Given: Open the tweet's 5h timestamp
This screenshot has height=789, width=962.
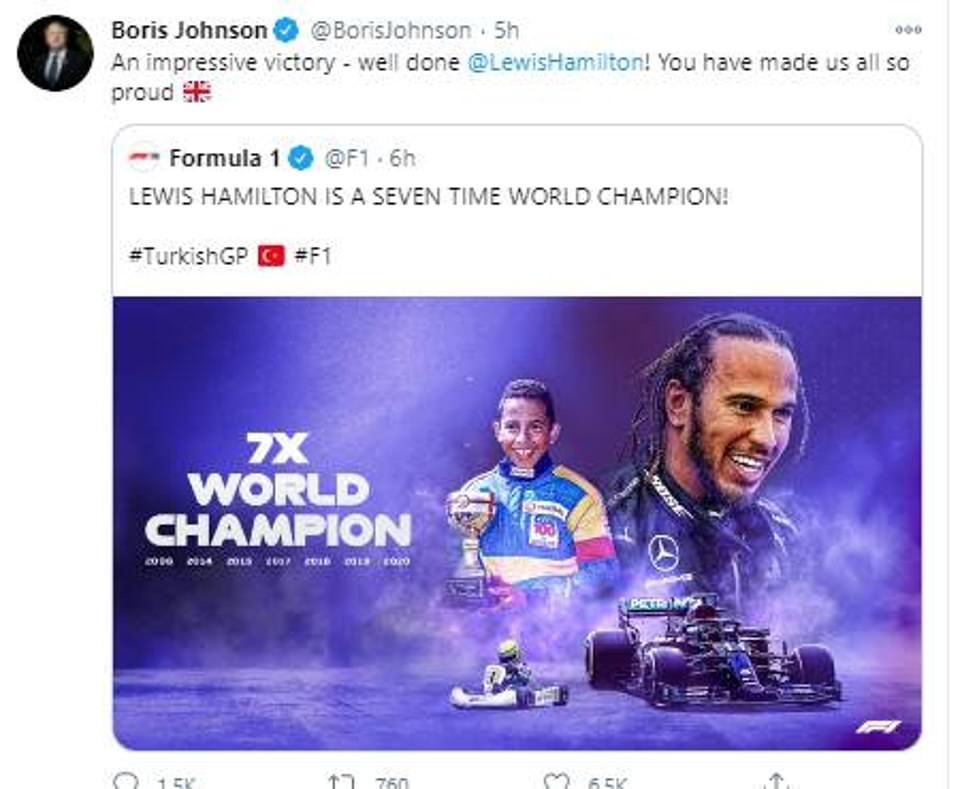Looking at the screenshot, I should click(506, 31).
